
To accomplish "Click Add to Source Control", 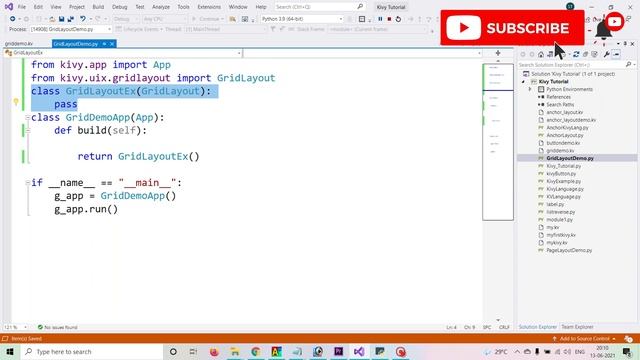I will [x=584, y=339].
